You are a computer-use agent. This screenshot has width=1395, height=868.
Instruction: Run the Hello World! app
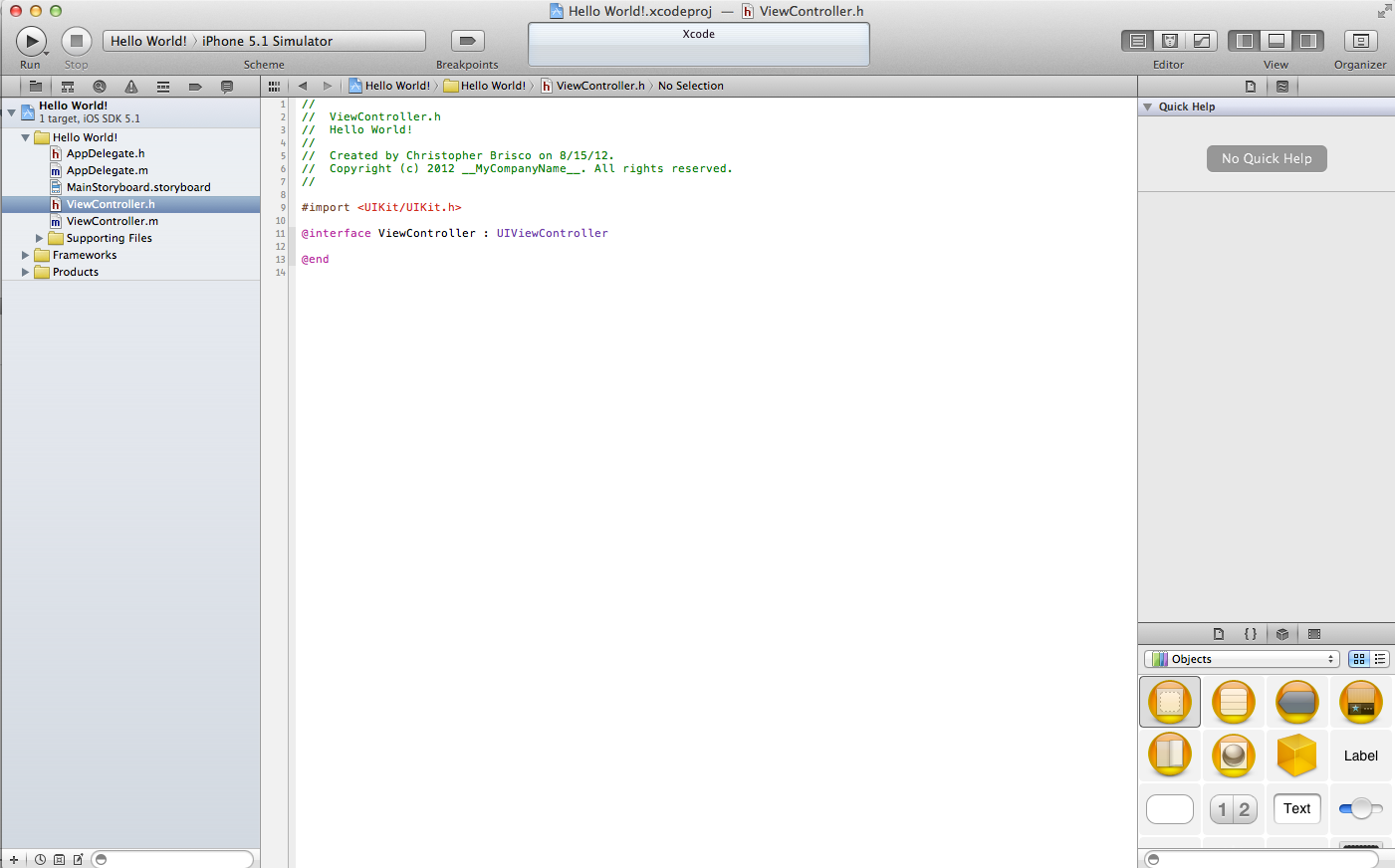pyautogui.click(x=30, y=41)
